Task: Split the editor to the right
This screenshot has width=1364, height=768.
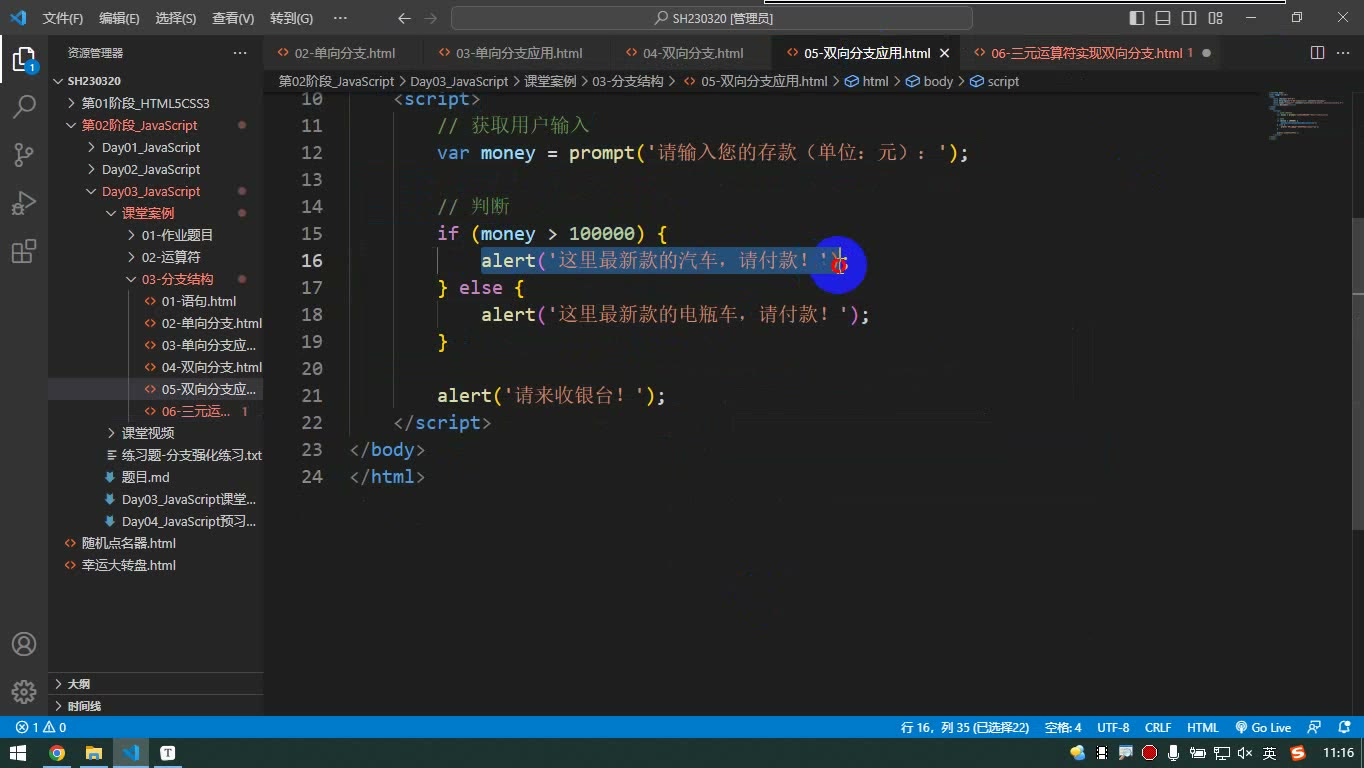Action: pos(1317,53)
